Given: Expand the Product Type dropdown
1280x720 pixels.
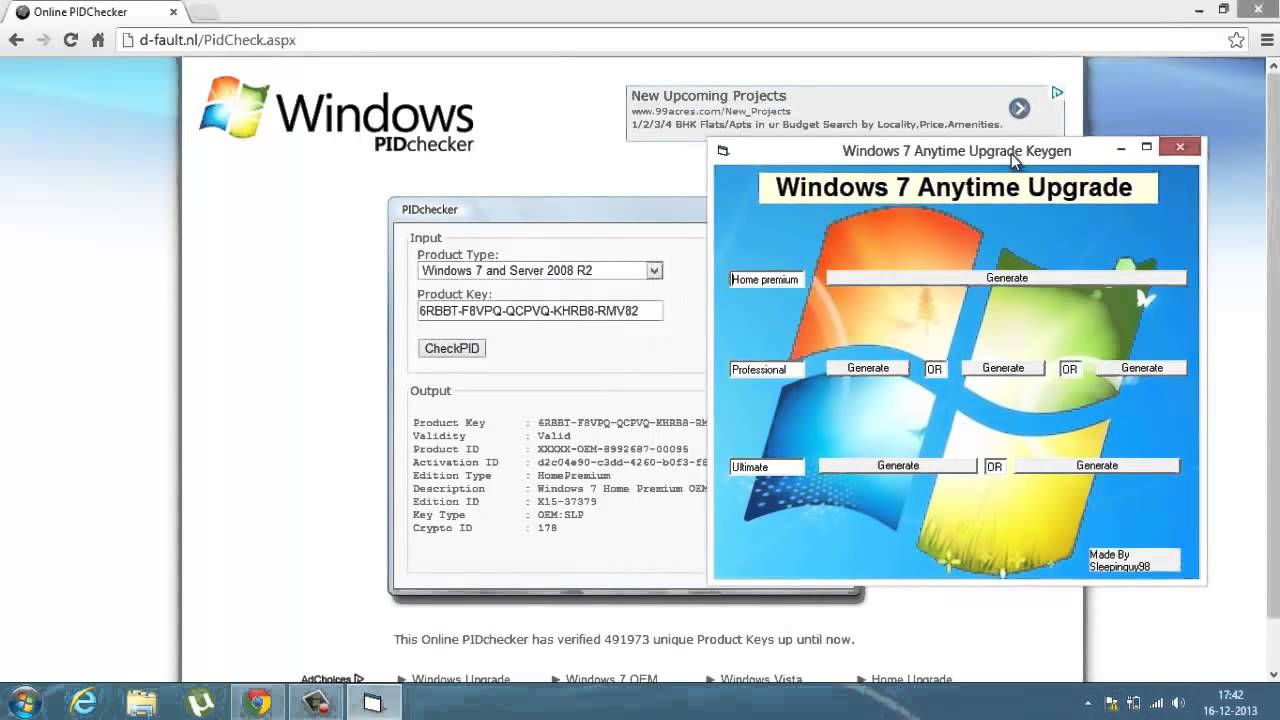Looking at the screenshot, I should (654, 271).
